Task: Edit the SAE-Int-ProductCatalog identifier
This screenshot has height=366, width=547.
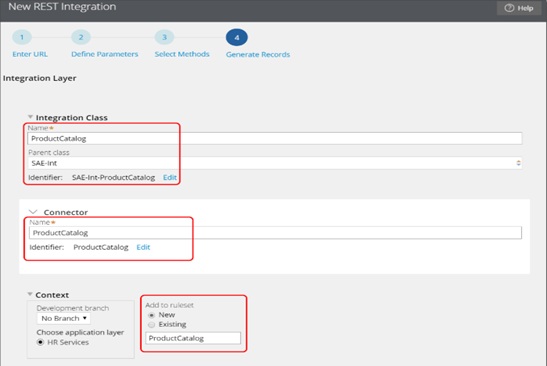Action: click(x=170, y=177)
